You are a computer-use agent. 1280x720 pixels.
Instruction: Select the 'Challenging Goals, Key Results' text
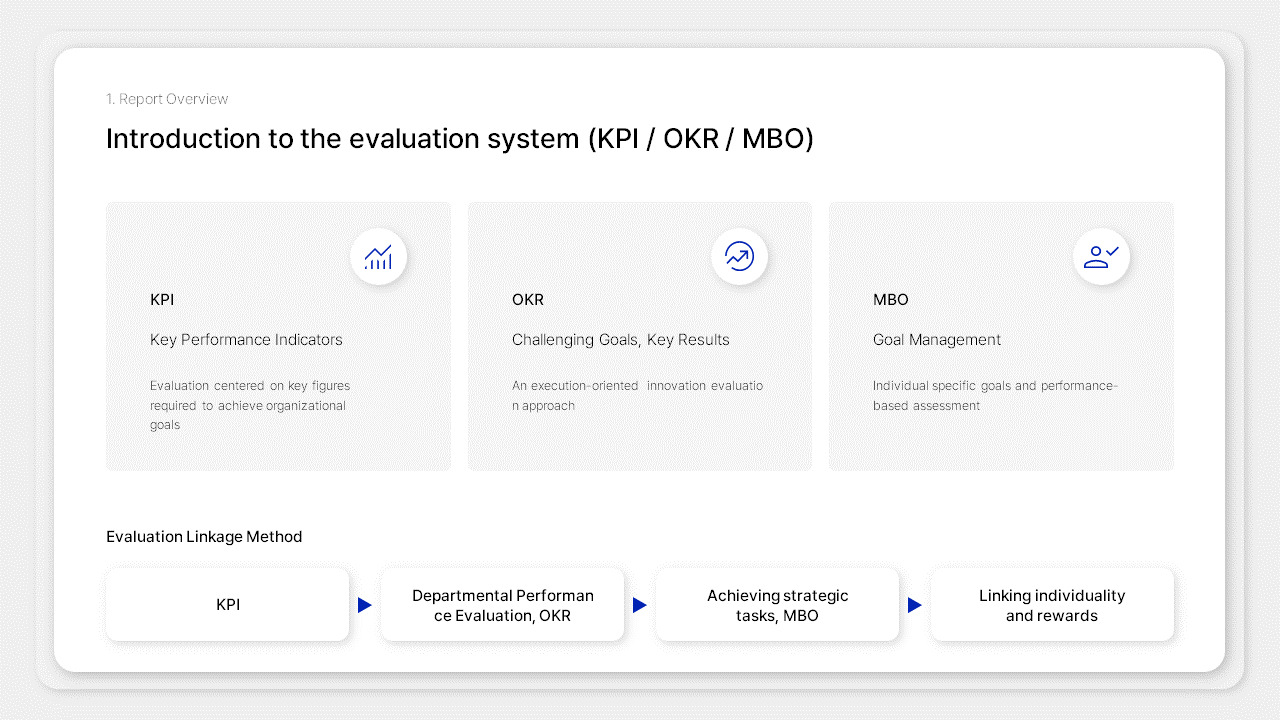point(621,339)
